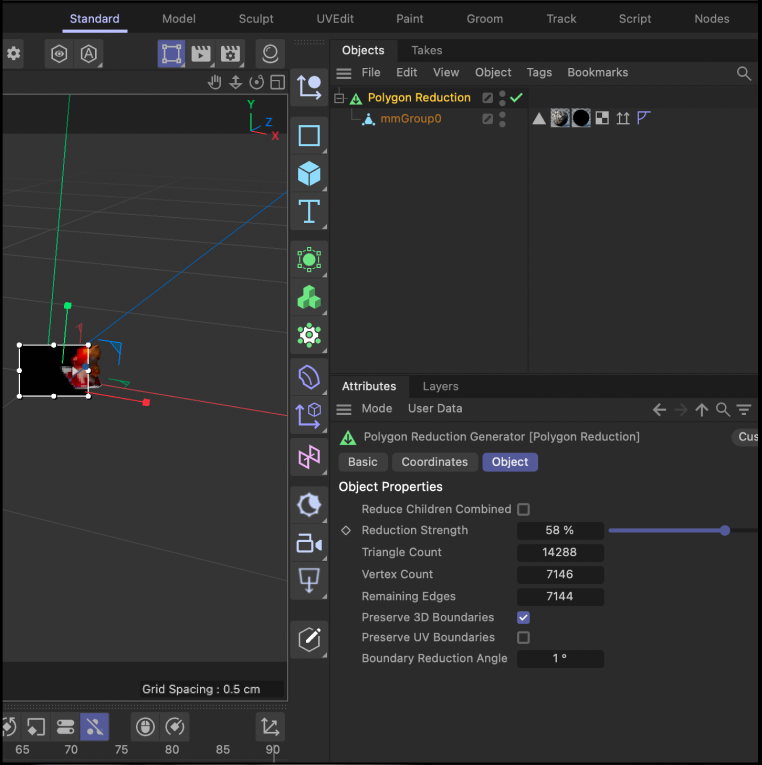Screen dimensions: 762x765
Task: Open the Objects manager hamburger menu
Action: (344, 73)
